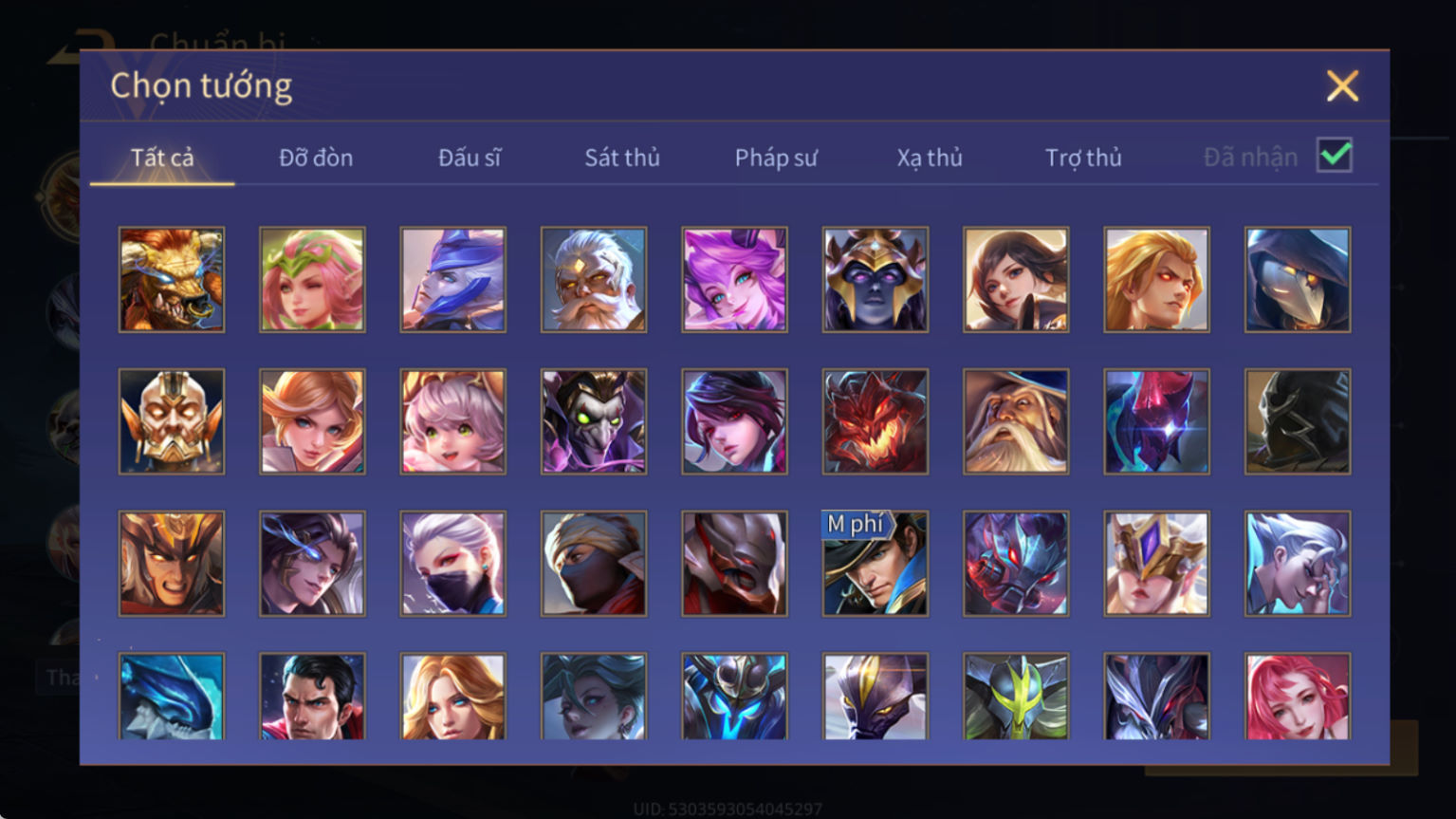Image resolution: width=1456 pixels, height=819 pixels.
Task: Pick the hooded plague-mask hero
Action: pos(1298,279)
